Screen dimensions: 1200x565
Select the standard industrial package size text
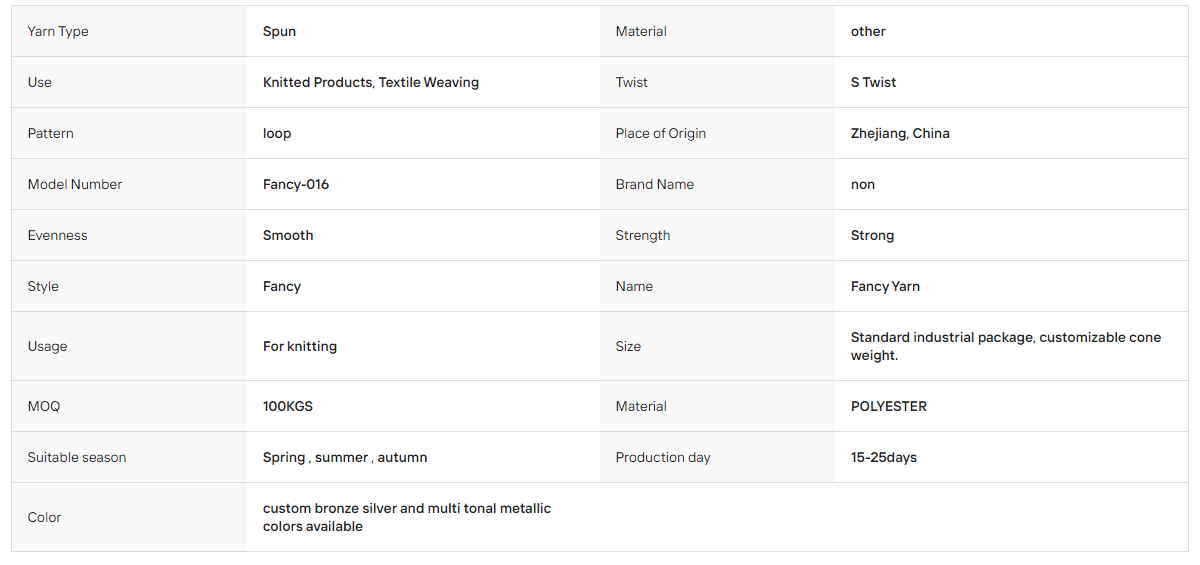pyautogui.click(x=1006, y=346)
